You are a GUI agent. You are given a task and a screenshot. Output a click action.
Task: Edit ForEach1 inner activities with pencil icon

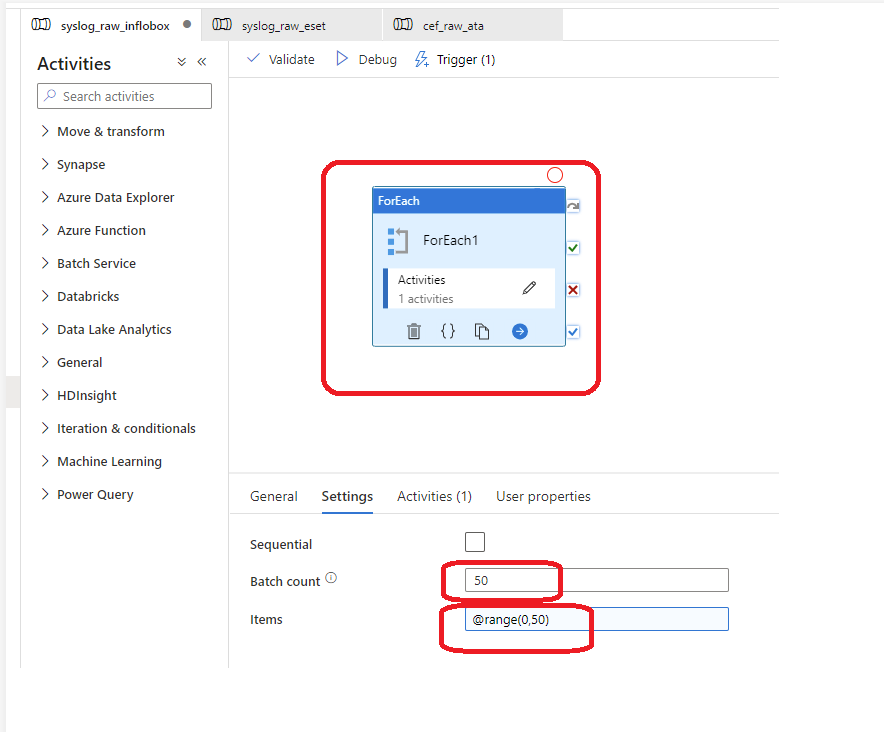point(529,288)
